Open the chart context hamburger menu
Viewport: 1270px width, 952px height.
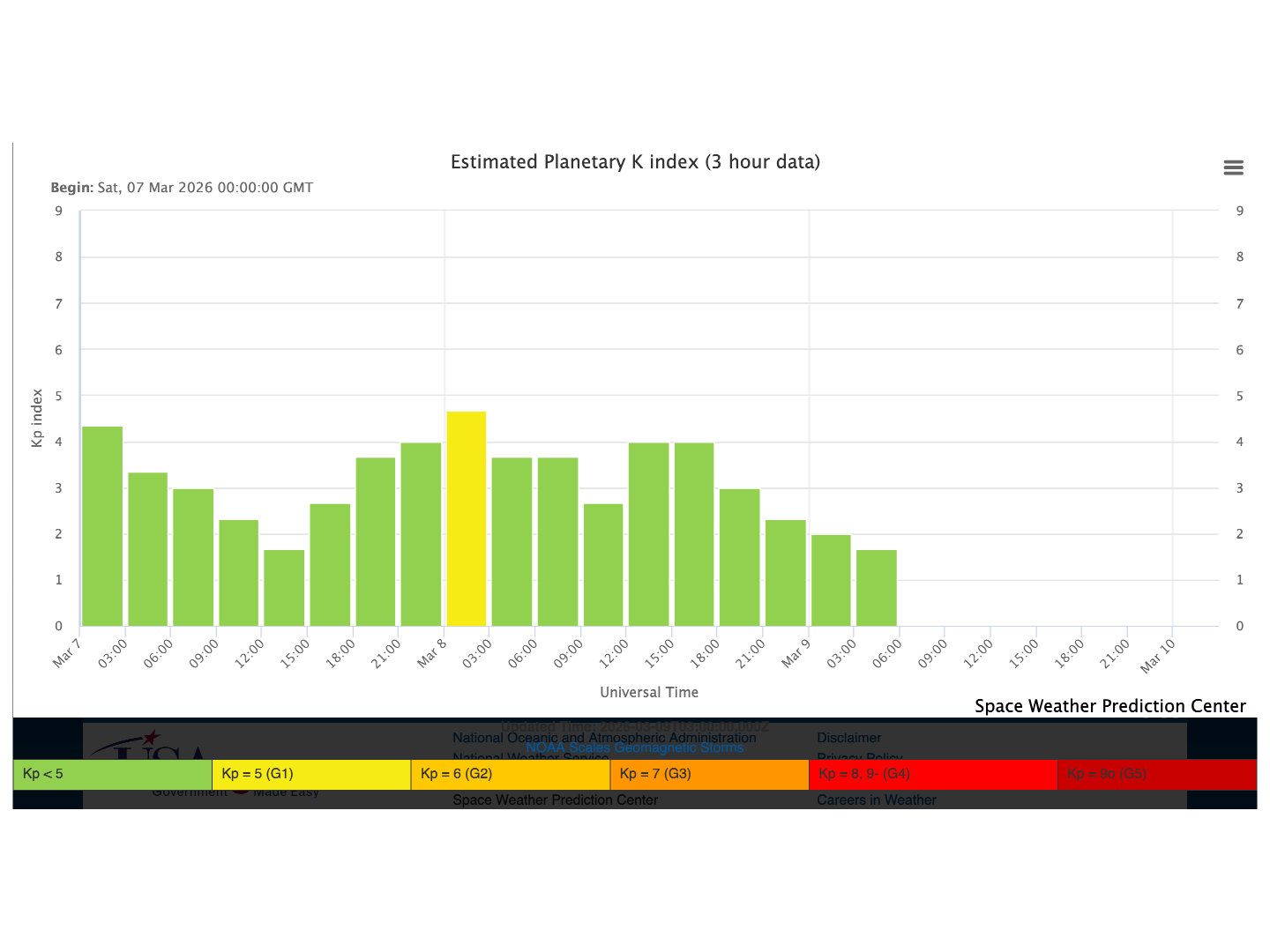[x=1233, y=167]
